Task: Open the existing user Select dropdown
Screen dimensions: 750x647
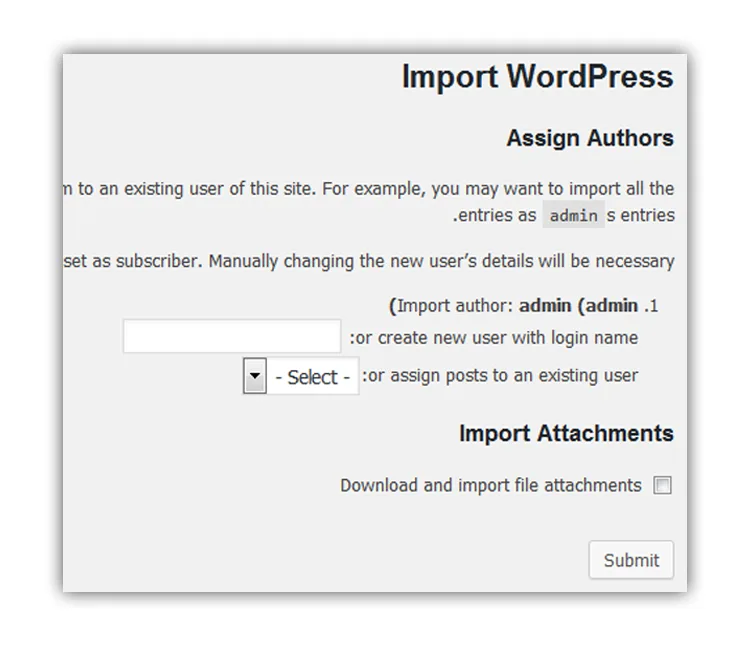Action: pyautogui.click(x=301, y=376)
